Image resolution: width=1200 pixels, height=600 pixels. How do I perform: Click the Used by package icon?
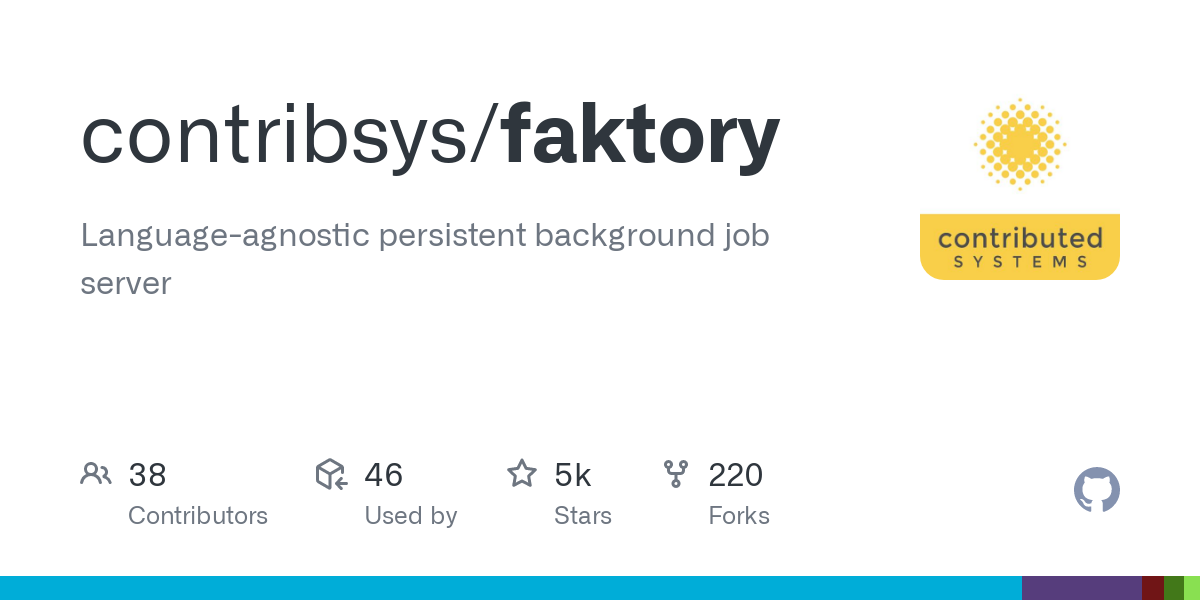(x=331, y=474)
